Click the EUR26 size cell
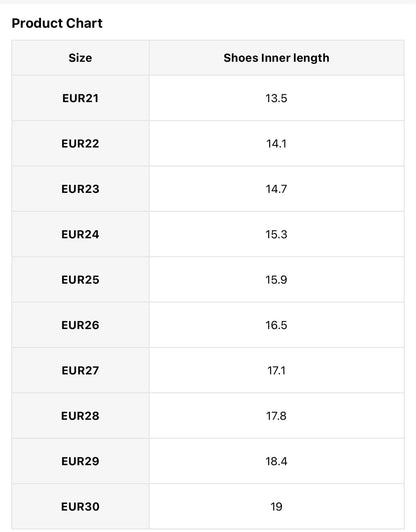 (x=80, y=325)
